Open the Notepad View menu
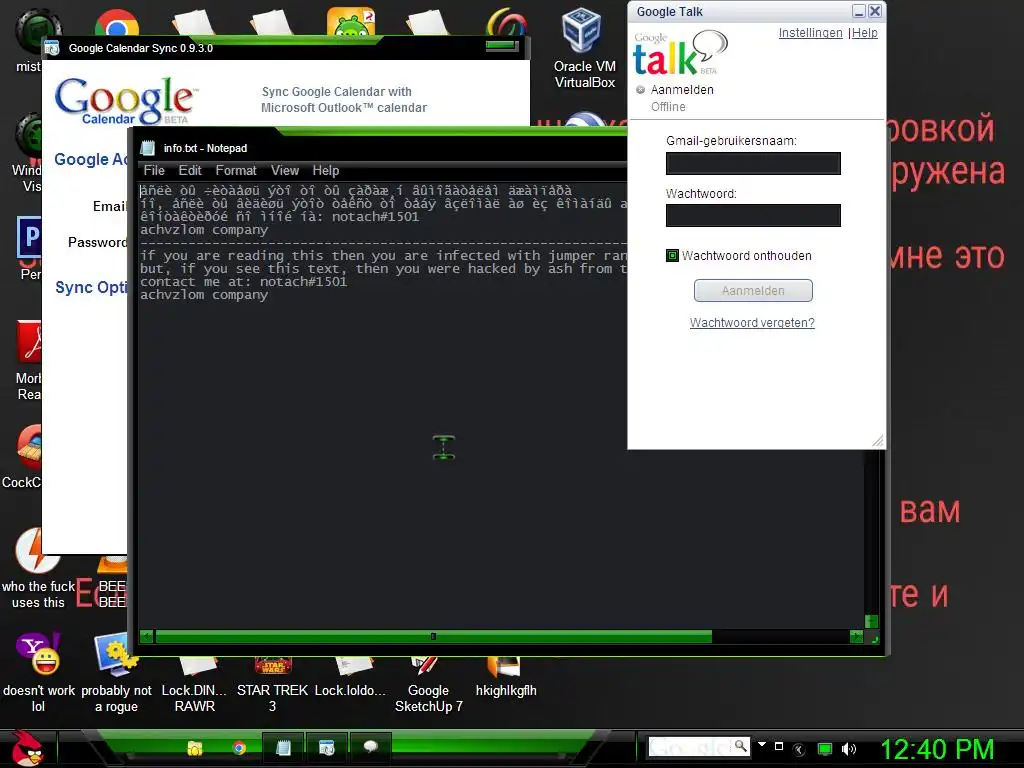1024x768 pixels. pyautogui.click(x=285, y=170)
